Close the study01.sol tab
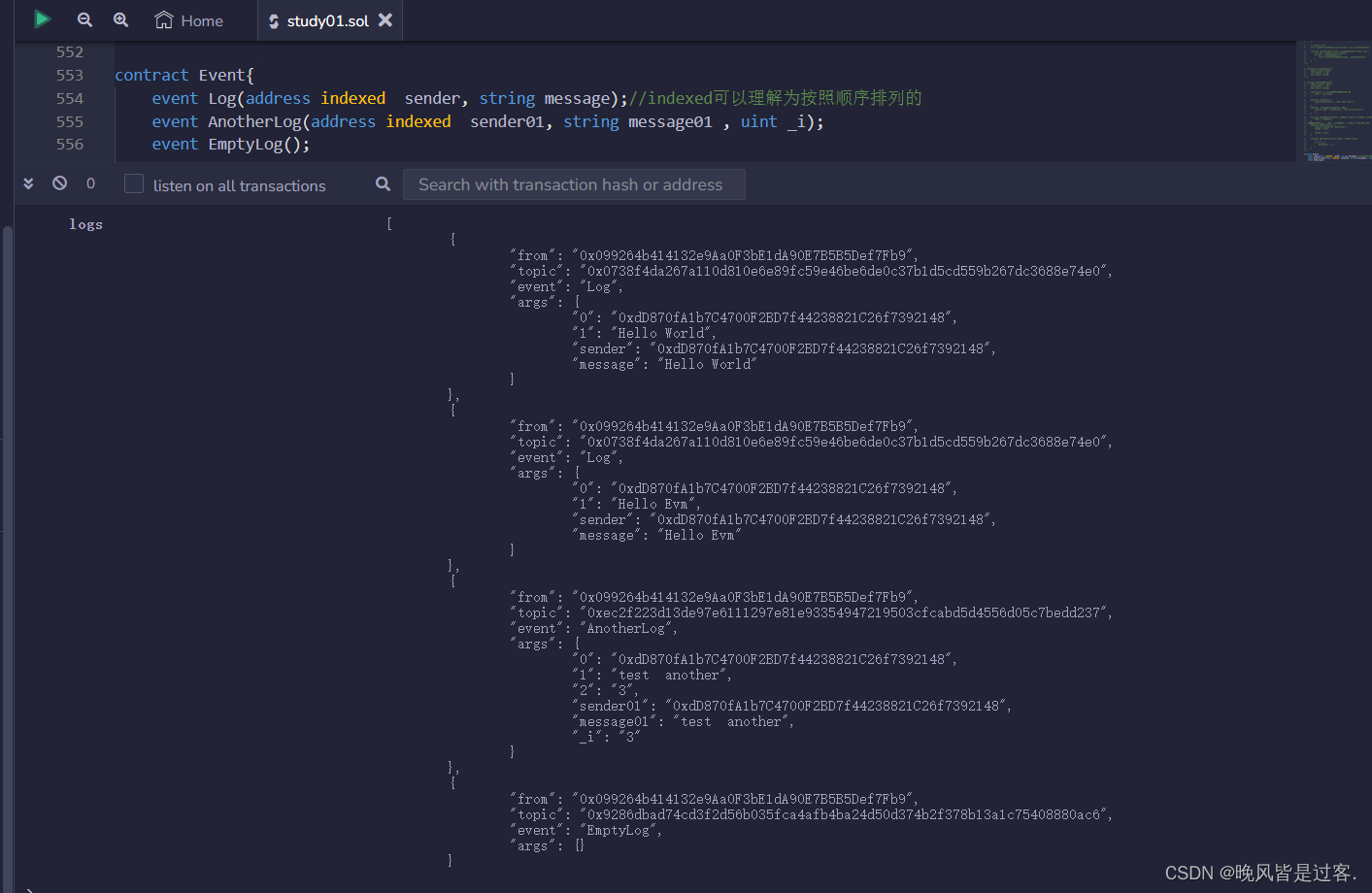 click(385, 19)
